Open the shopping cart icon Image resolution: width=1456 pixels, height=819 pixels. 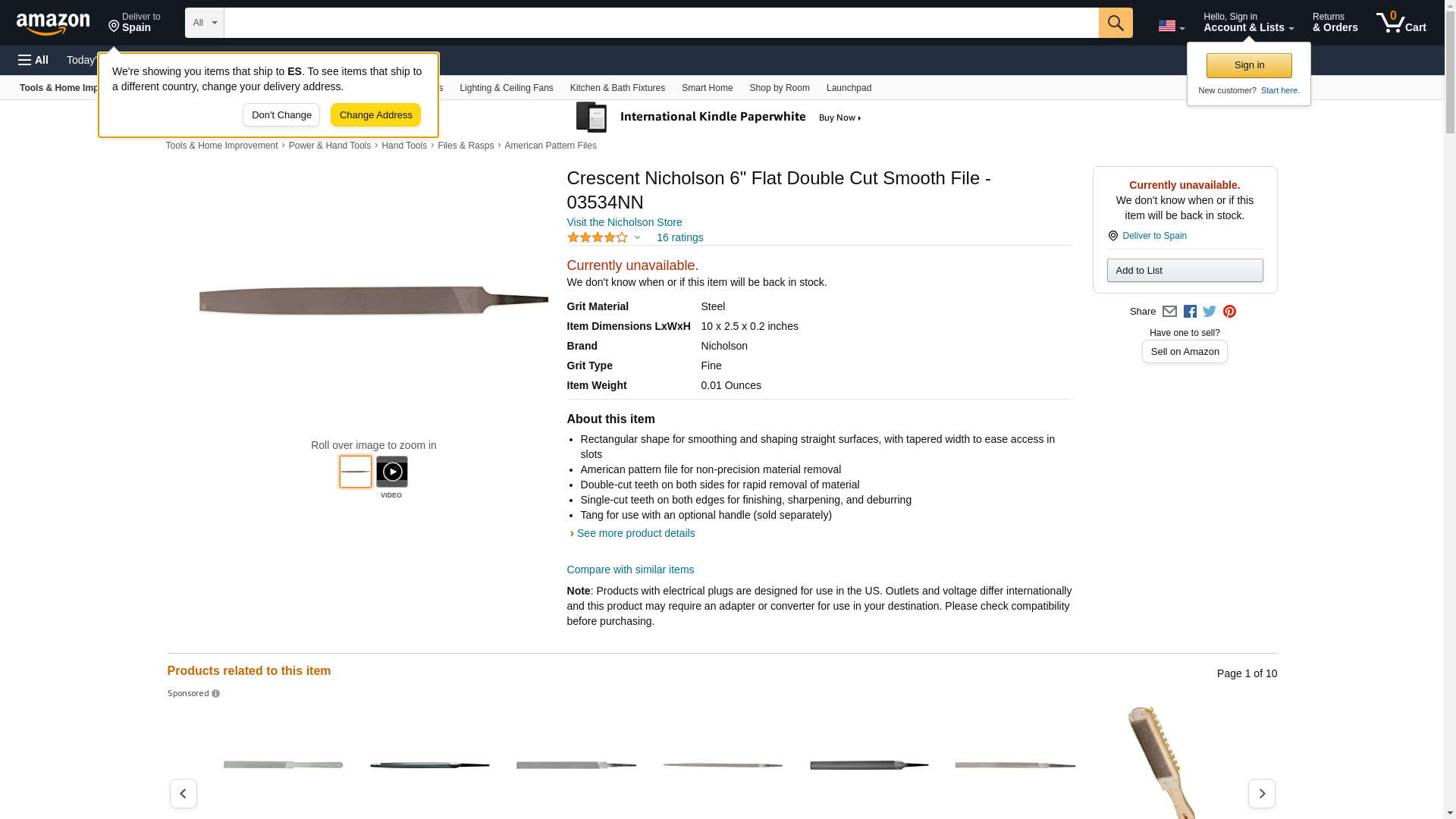(x=1401, y=23)
